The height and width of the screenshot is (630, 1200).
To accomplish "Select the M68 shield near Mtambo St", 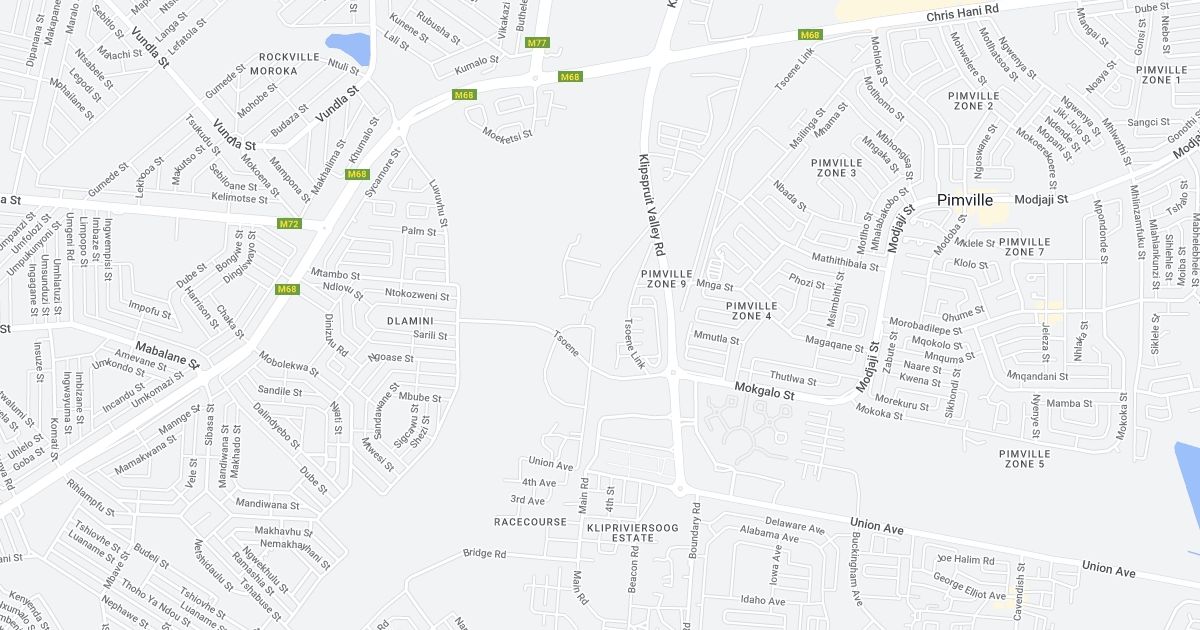I will 288,290.
